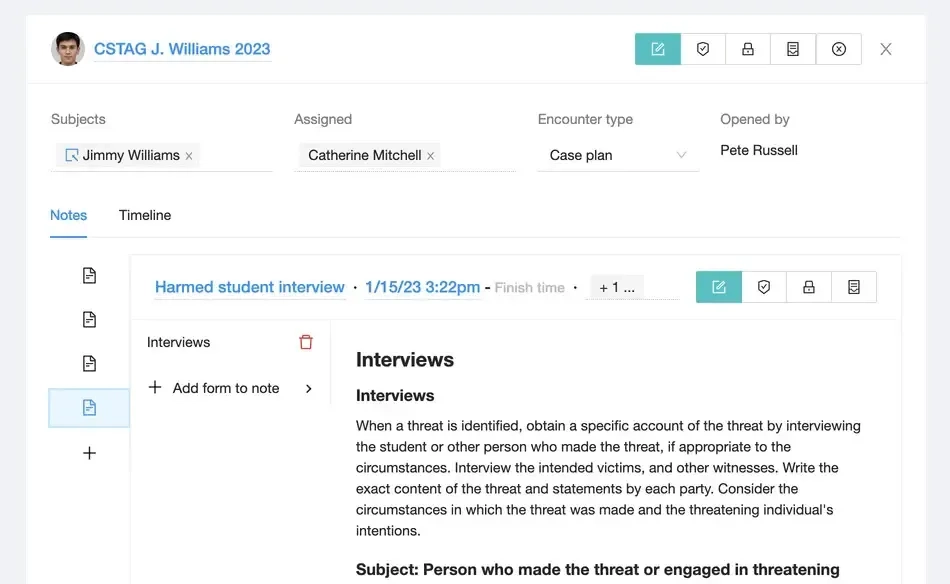Image resolution: width=950 pixels, height=584 pixels.
Task: Switch to the Timeline tab
Action: 145,215
